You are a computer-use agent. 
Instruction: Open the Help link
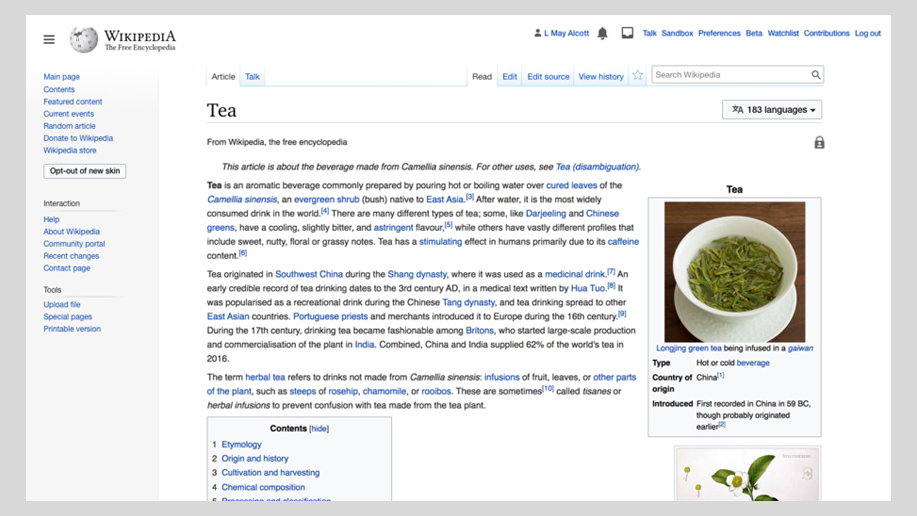coord(51,219)
